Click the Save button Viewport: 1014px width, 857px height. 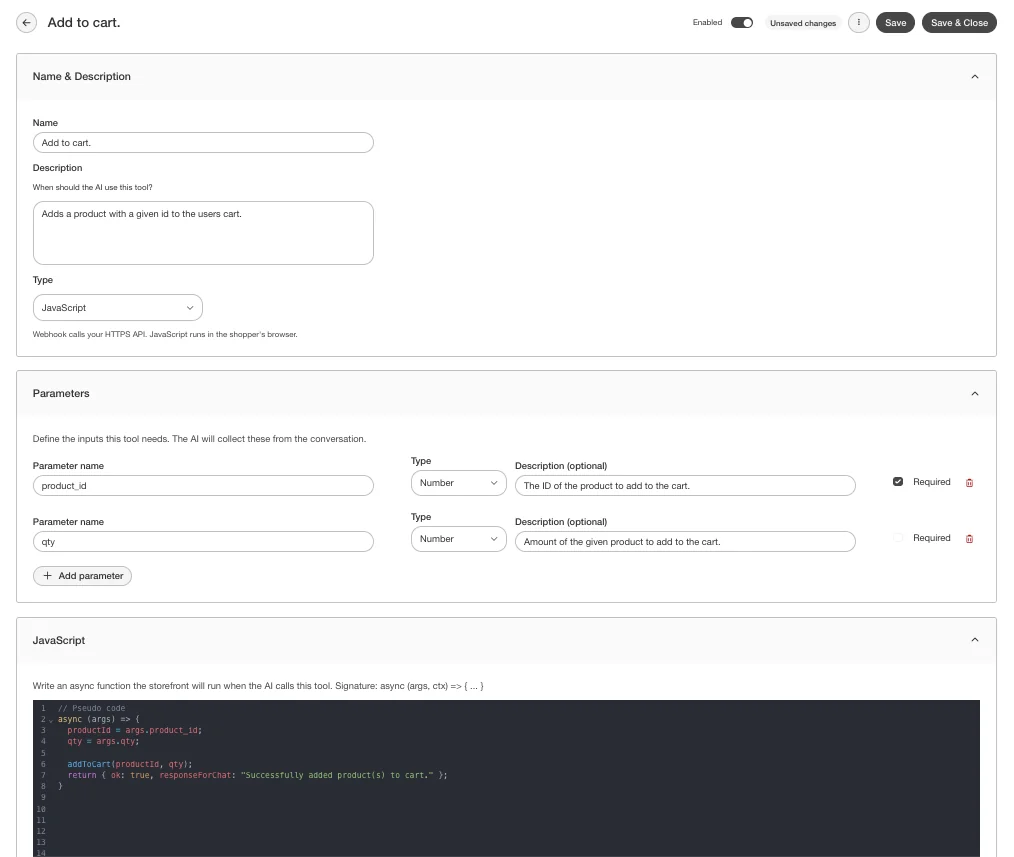[895, 23]
